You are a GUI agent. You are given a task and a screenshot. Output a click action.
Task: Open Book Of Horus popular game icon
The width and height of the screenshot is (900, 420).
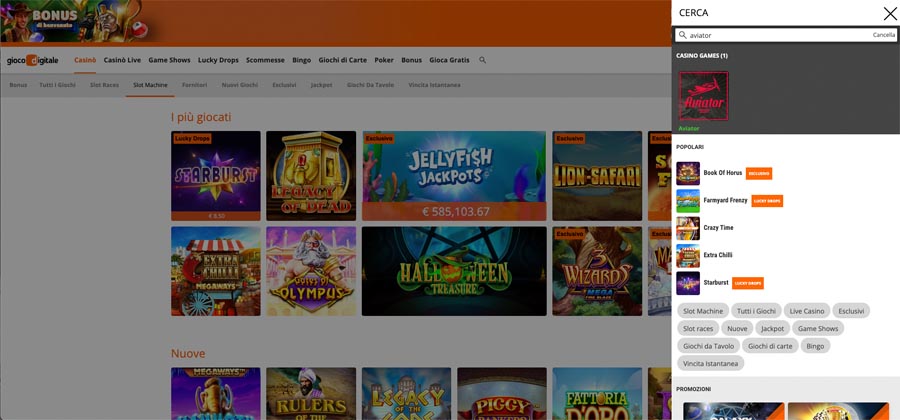(x=688, y=173)
